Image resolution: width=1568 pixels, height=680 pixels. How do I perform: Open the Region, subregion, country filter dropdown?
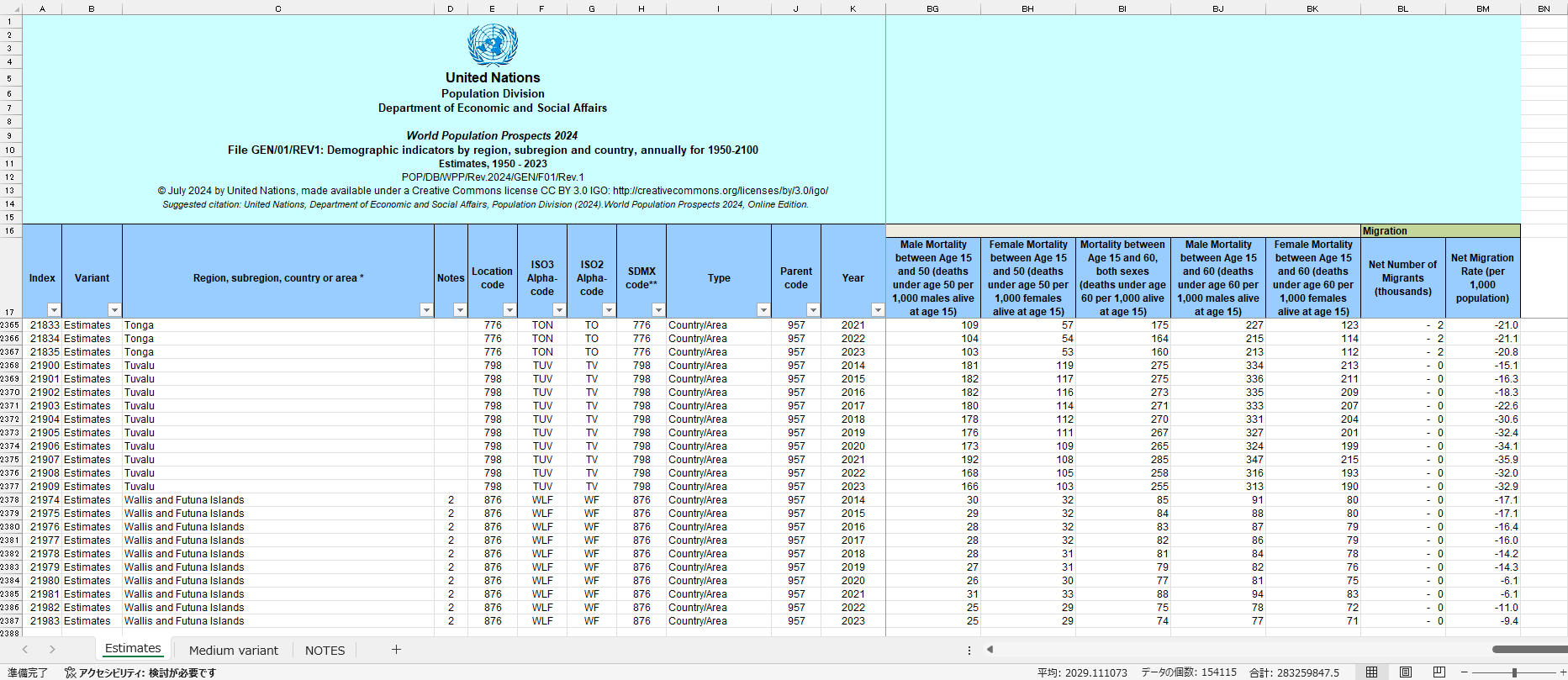click(426, 310)
